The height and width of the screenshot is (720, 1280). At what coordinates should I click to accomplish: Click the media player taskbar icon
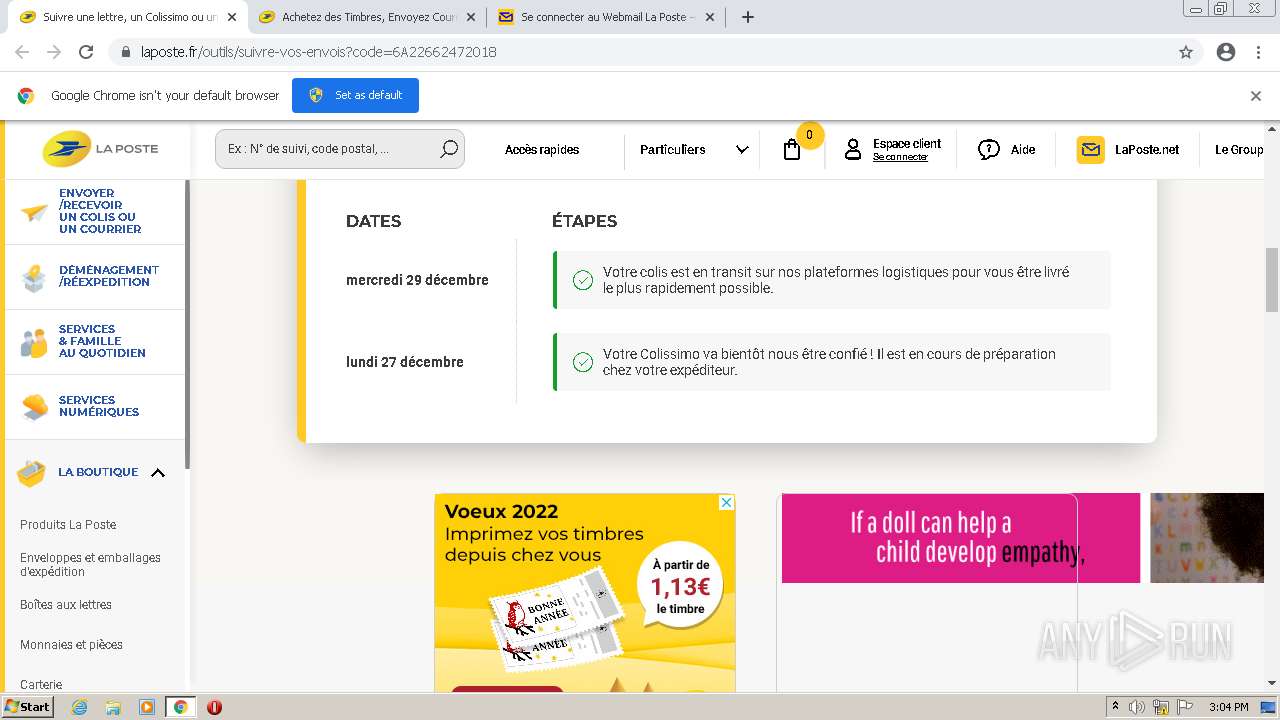pyautogui.click(x=147, y=707)
